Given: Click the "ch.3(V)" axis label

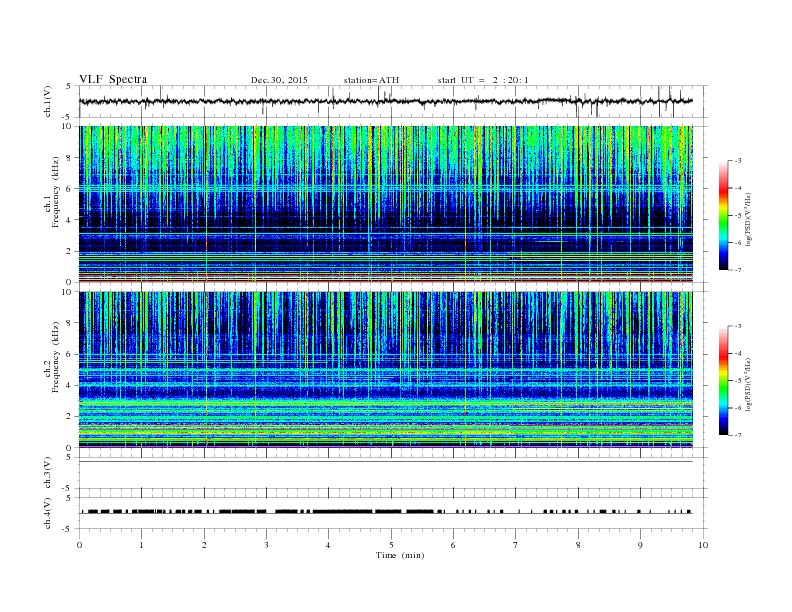Looking at the screenshot, I should pos(48,473).
